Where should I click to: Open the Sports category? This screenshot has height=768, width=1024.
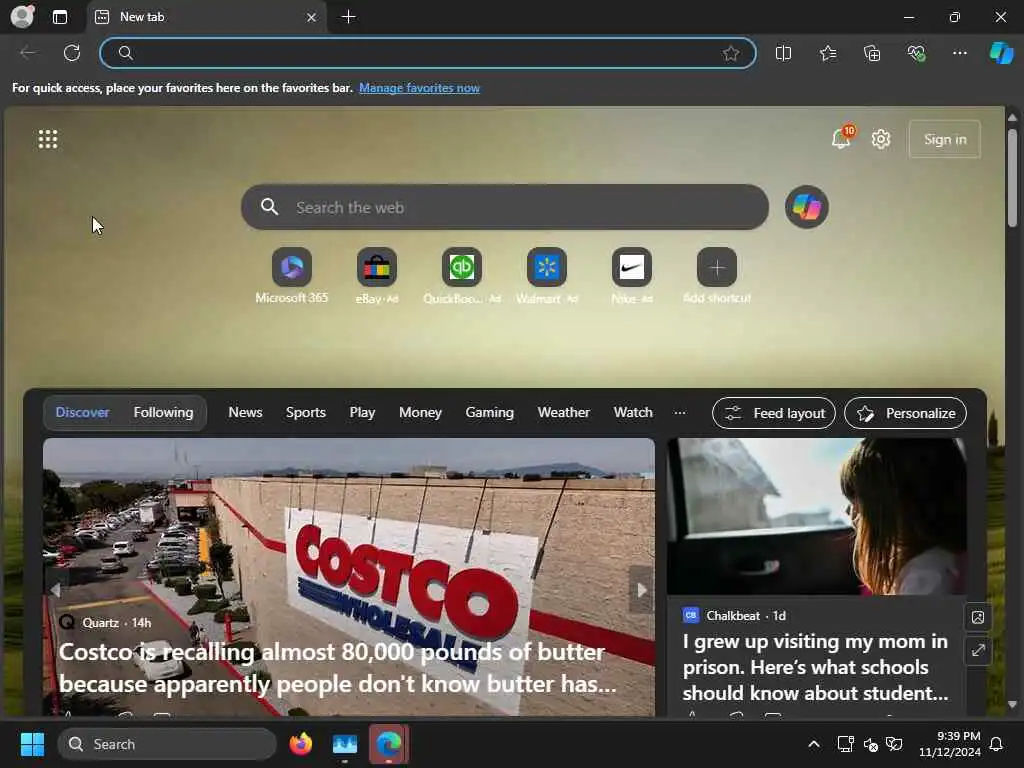306,413
